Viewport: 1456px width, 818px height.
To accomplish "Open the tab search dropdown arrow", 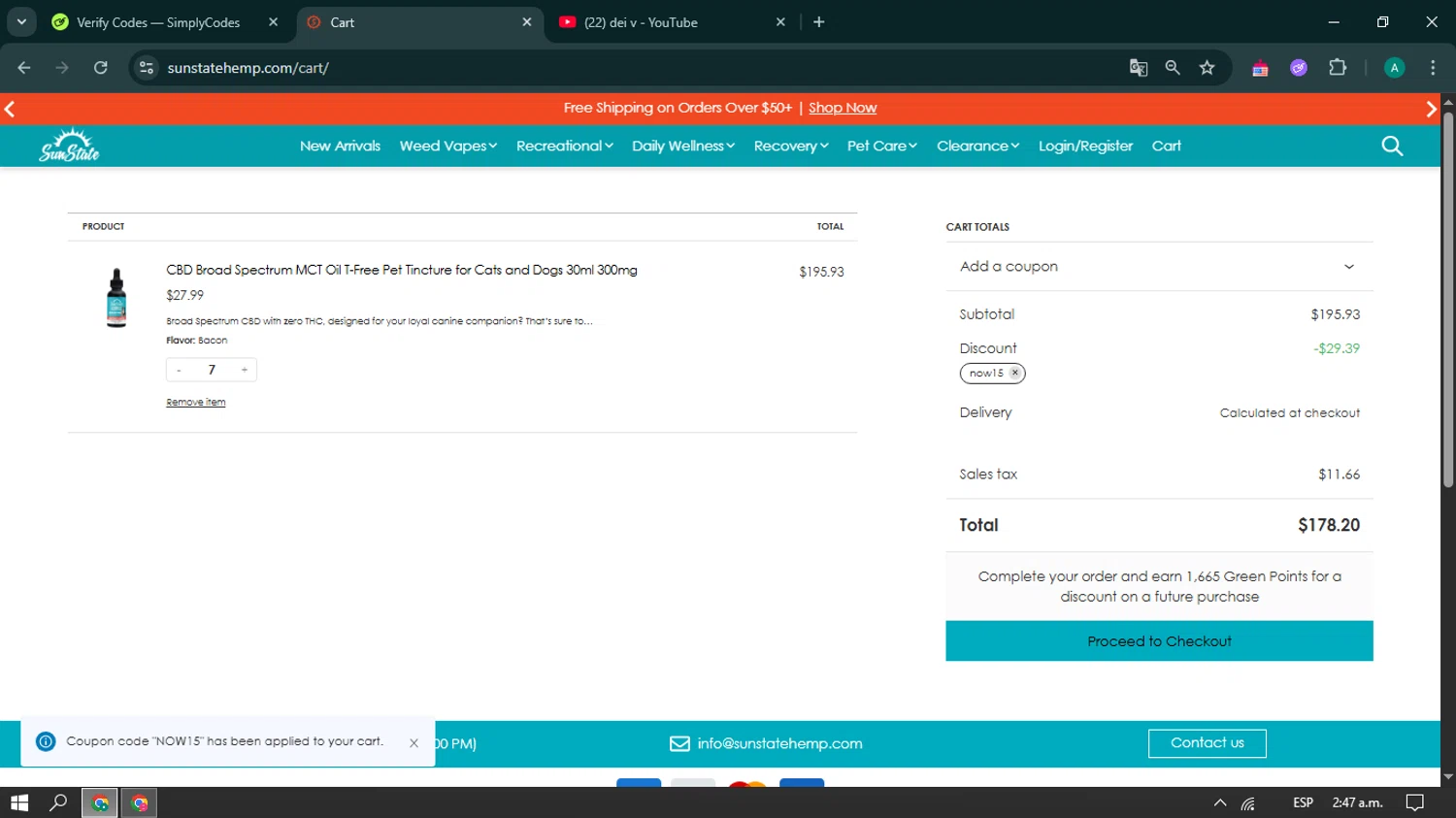I will click(x=21, y=22).
